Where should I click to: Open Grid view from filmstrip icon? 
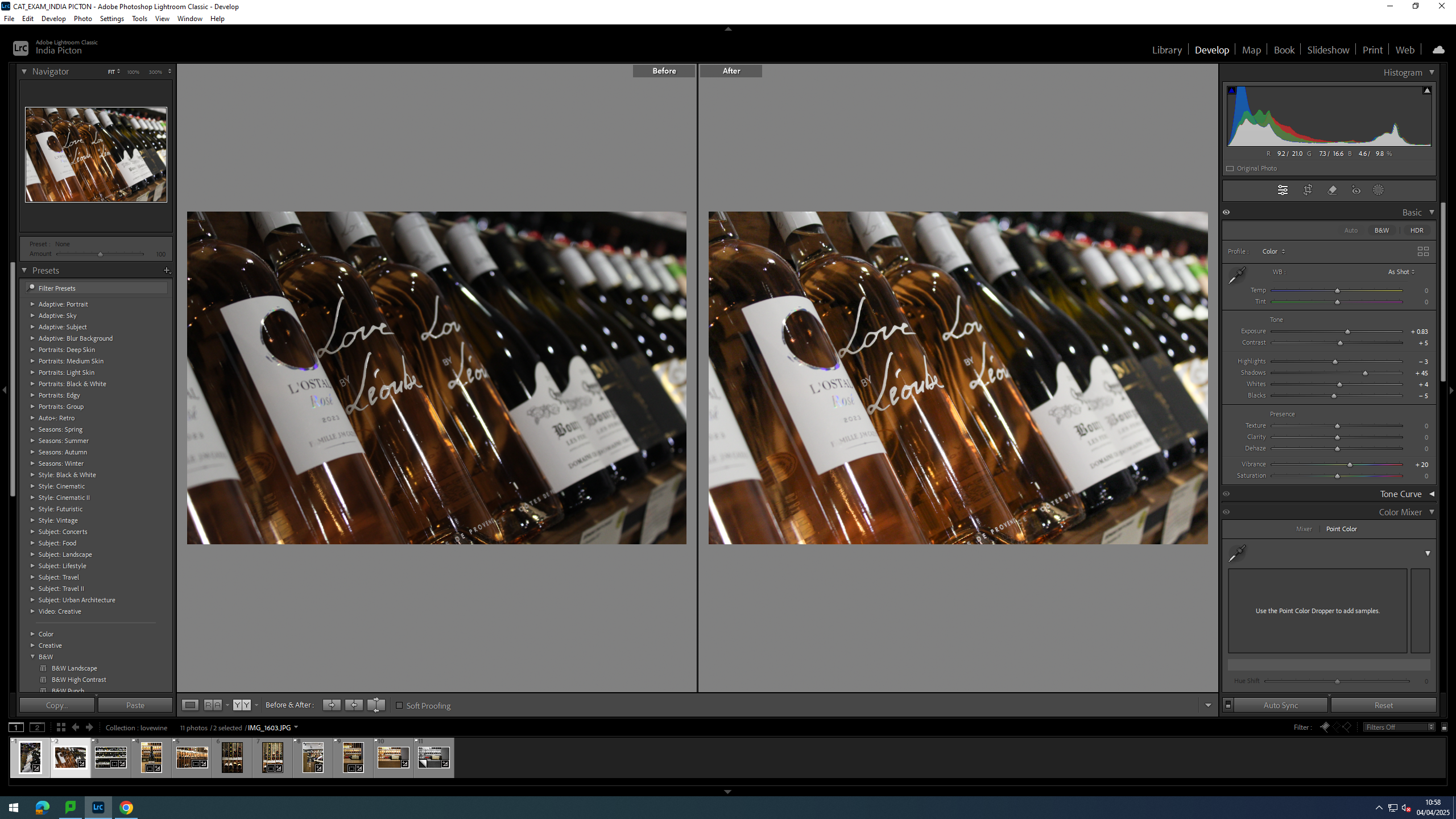[x=61, y=727]
